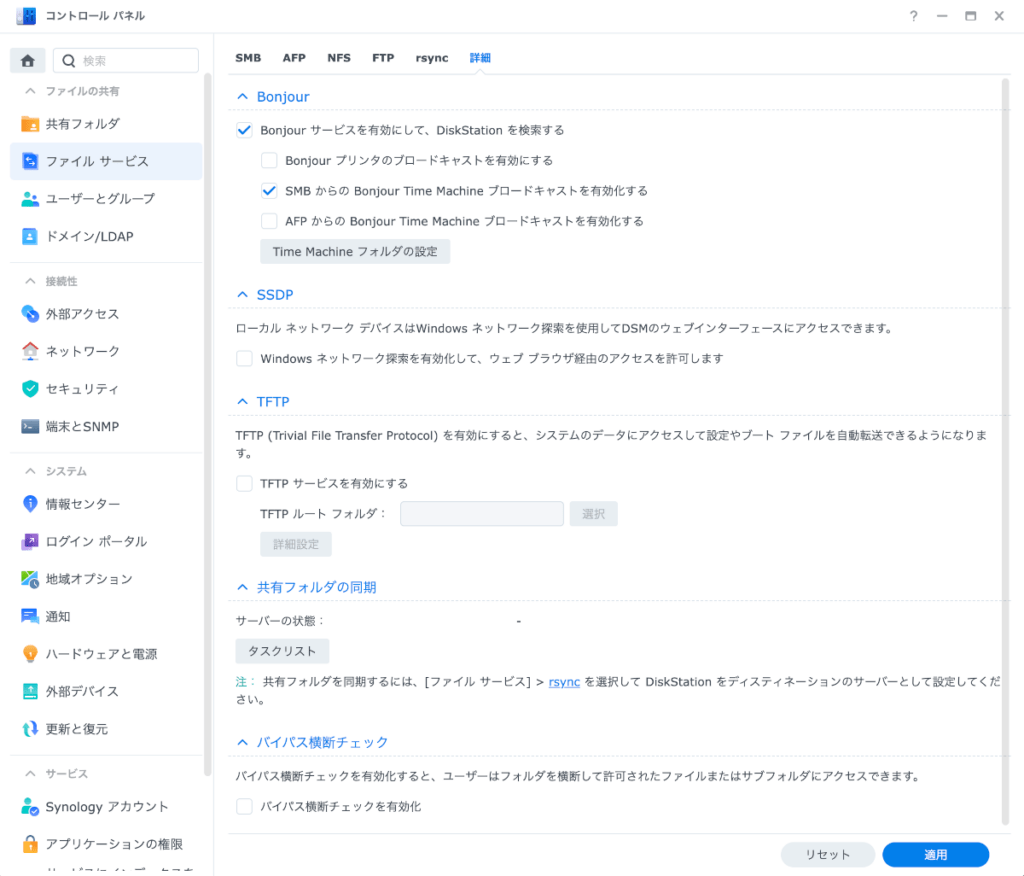Open the タスクリスト button
This screenshot has width=1024, height=876.
coord(282,651)
